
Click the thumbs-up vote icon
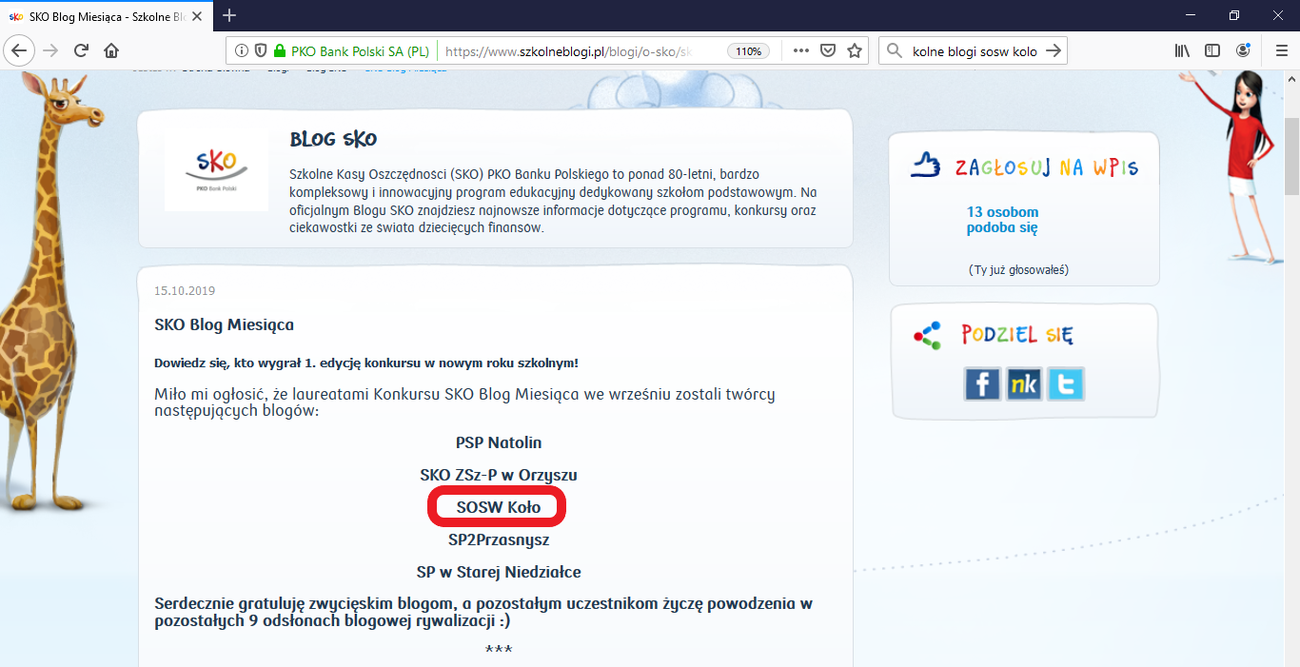(x=926, y=166)
